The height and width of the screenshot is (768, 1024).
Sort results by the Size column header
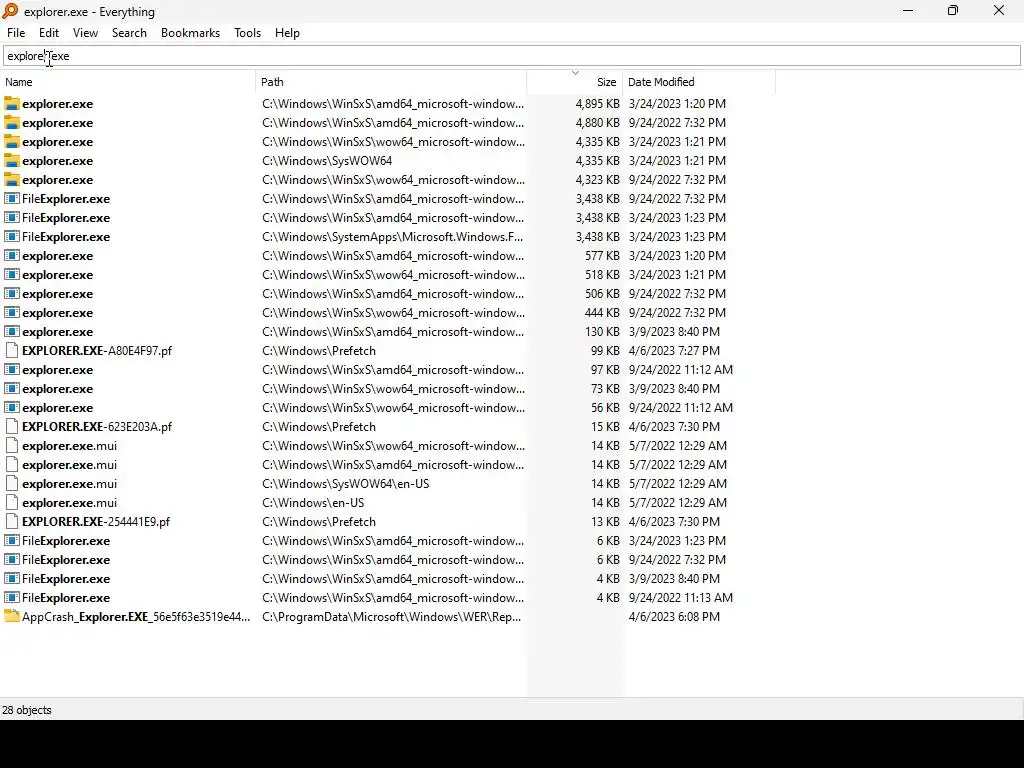click(x=575, y=82)
